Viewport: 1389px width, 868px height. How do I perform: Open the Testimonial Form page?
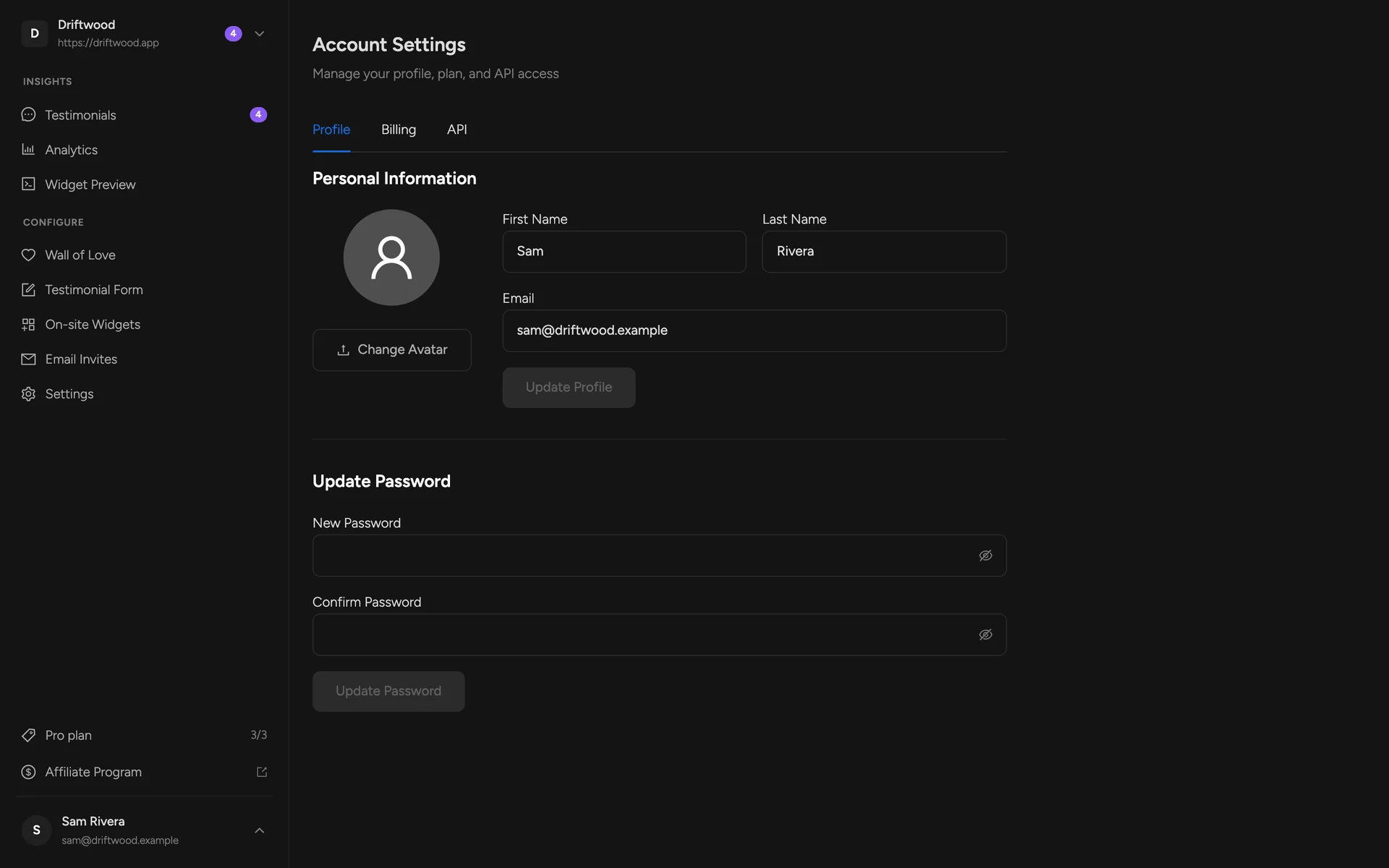point(144,290)
